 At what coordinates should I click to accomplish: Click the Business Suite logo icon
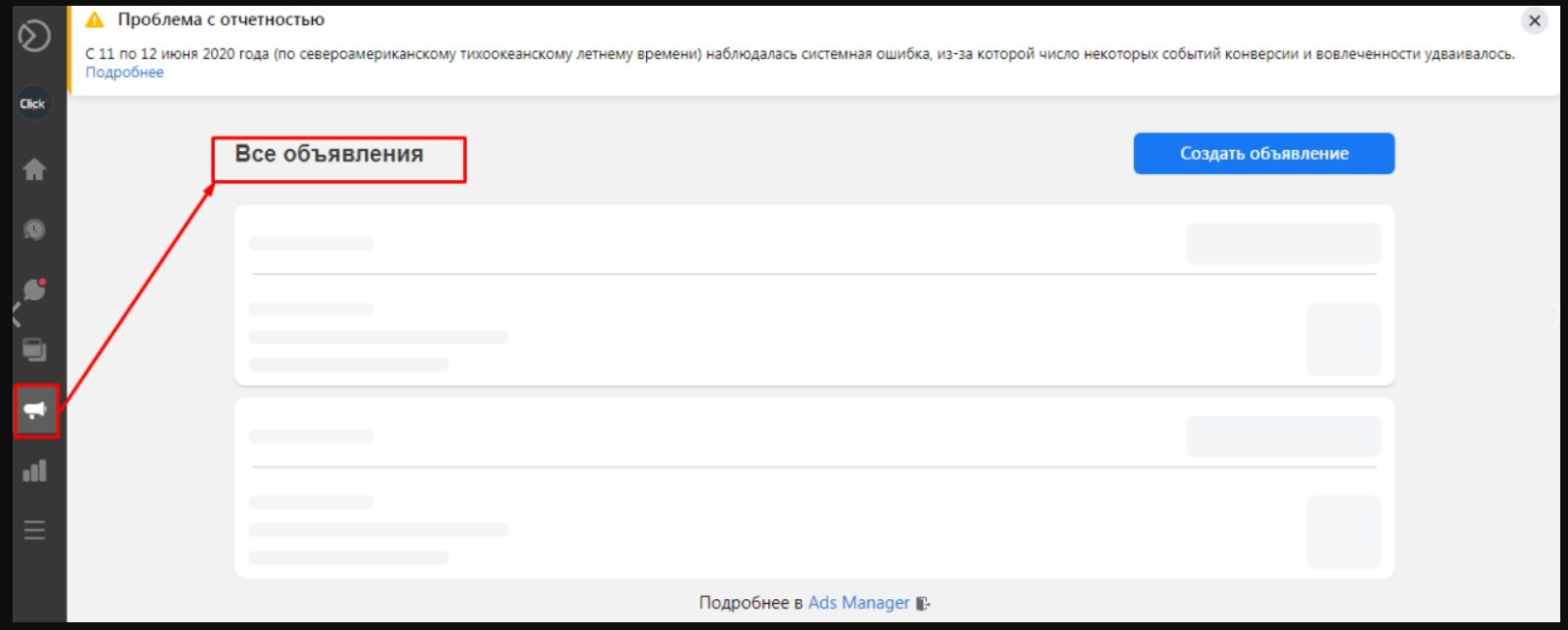35,36
